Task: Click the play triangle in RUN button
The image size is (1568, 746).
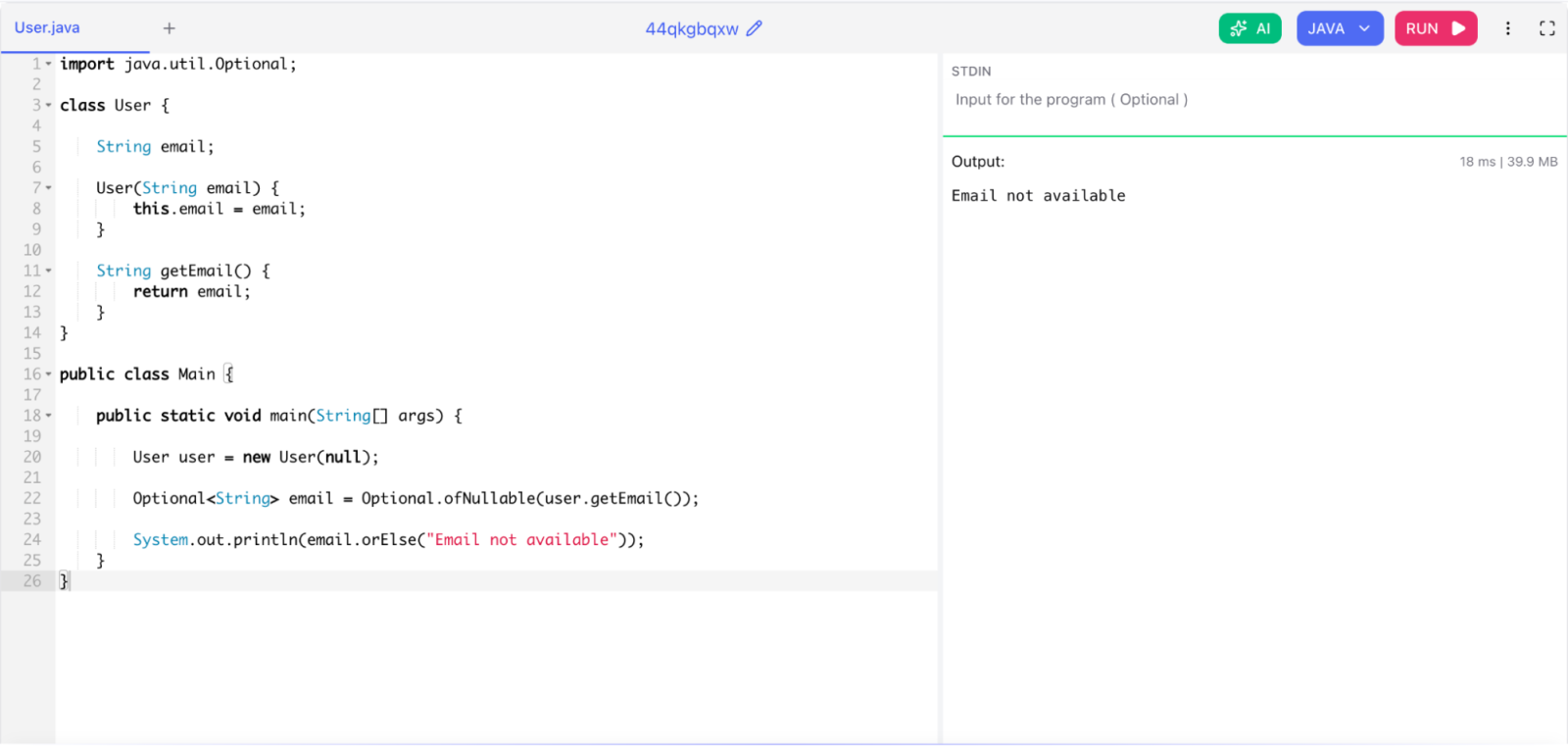Action: [x=1458, y=28]
